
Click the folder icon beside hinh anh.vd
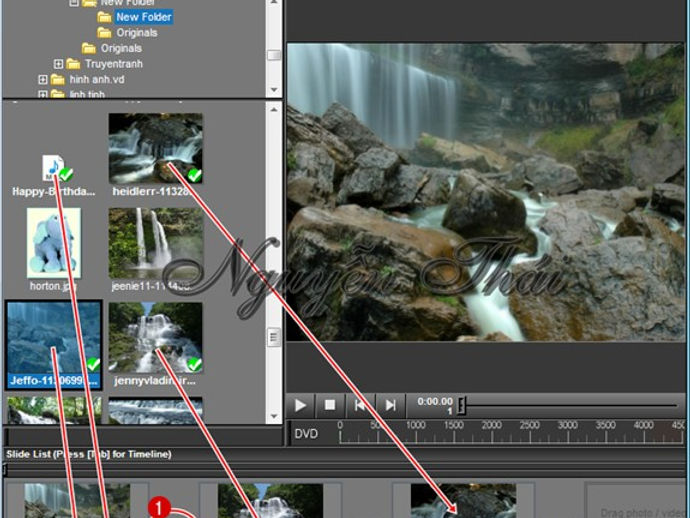click(58, 80)
